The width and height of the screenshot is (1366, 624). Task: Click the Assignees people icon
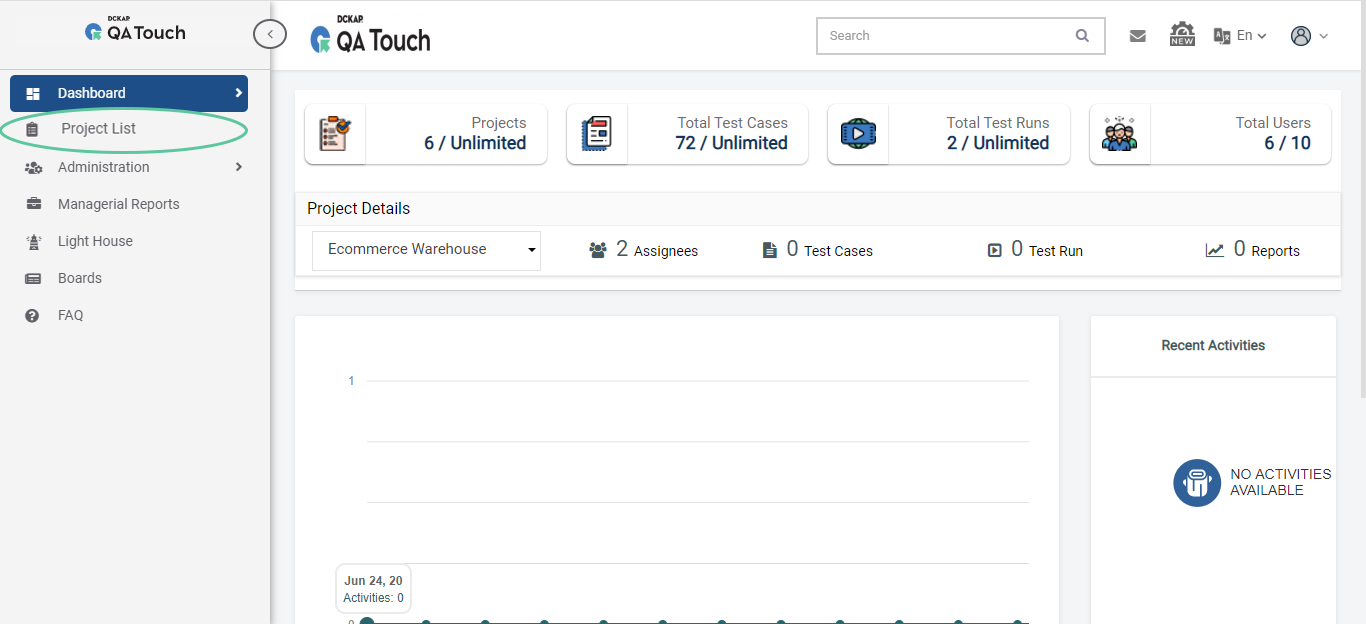[598, 251]
